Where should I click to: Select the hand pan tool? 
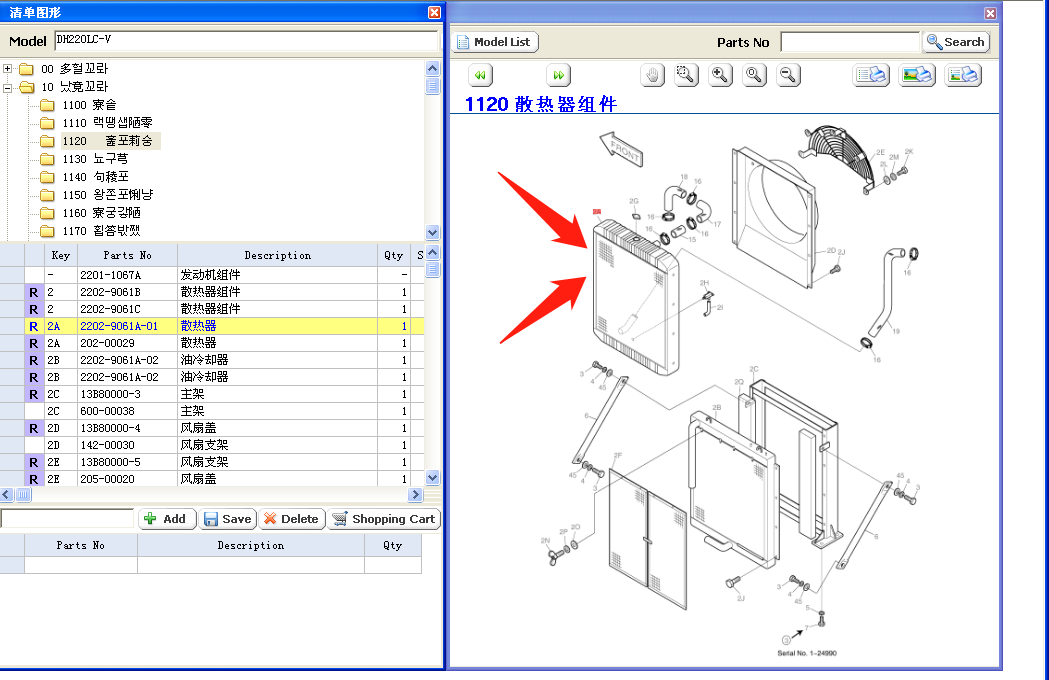652,75
